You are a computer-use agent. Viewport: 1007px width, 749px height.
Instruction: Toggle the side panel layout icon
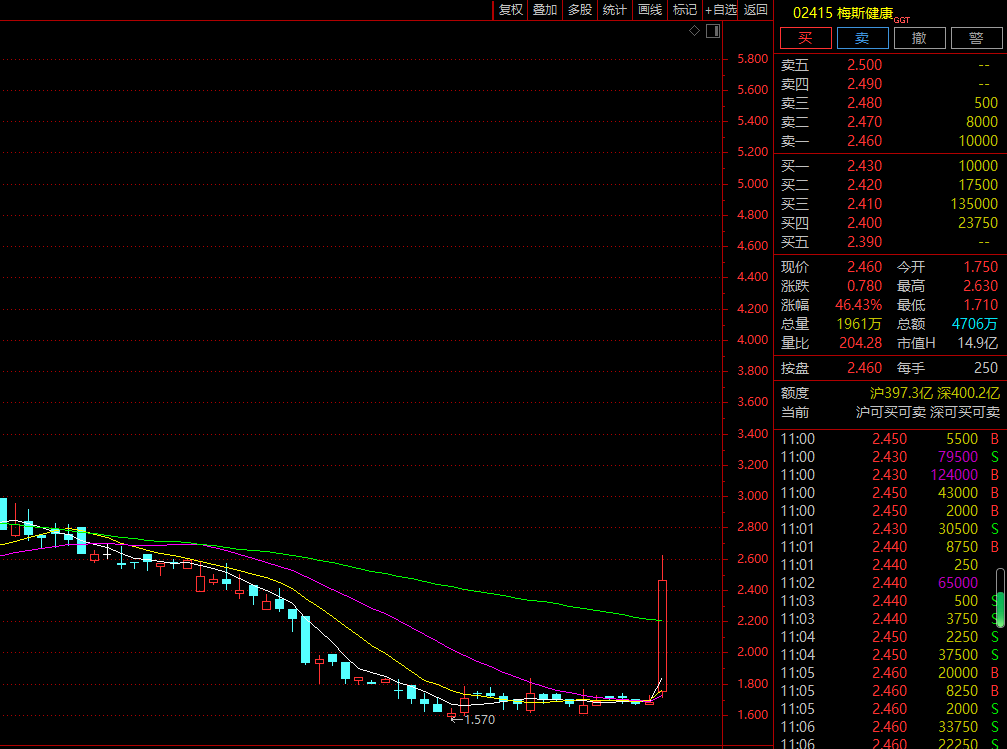(x=713, y=31)
